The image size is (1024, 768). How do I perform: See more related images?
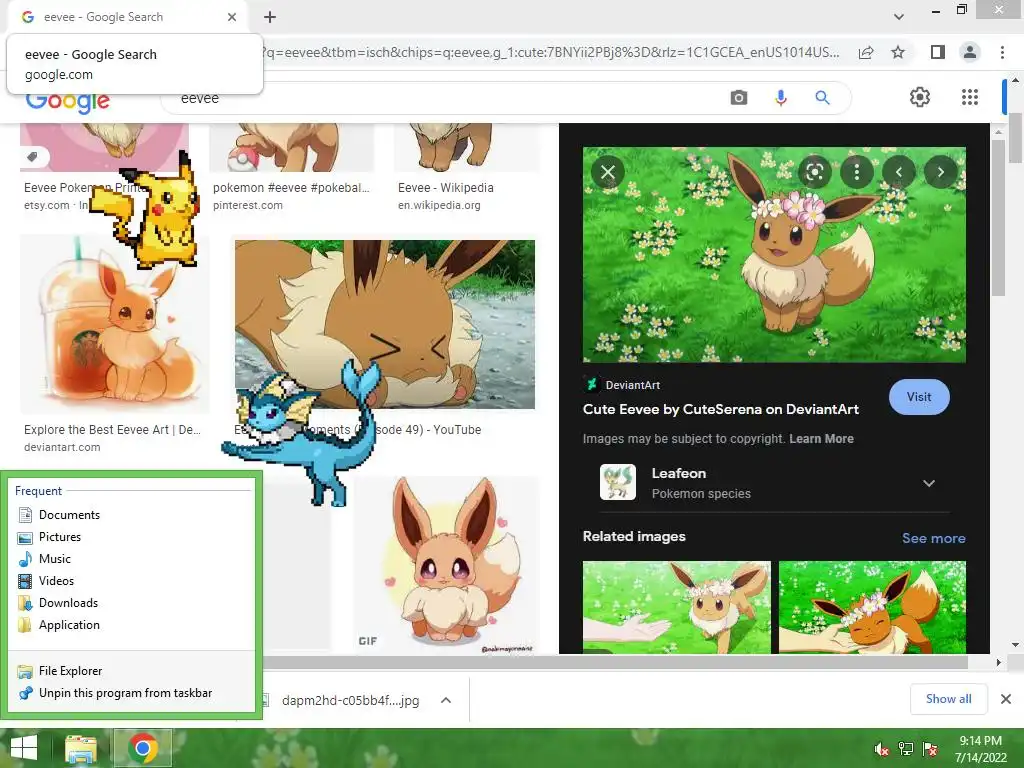point(933,538)
